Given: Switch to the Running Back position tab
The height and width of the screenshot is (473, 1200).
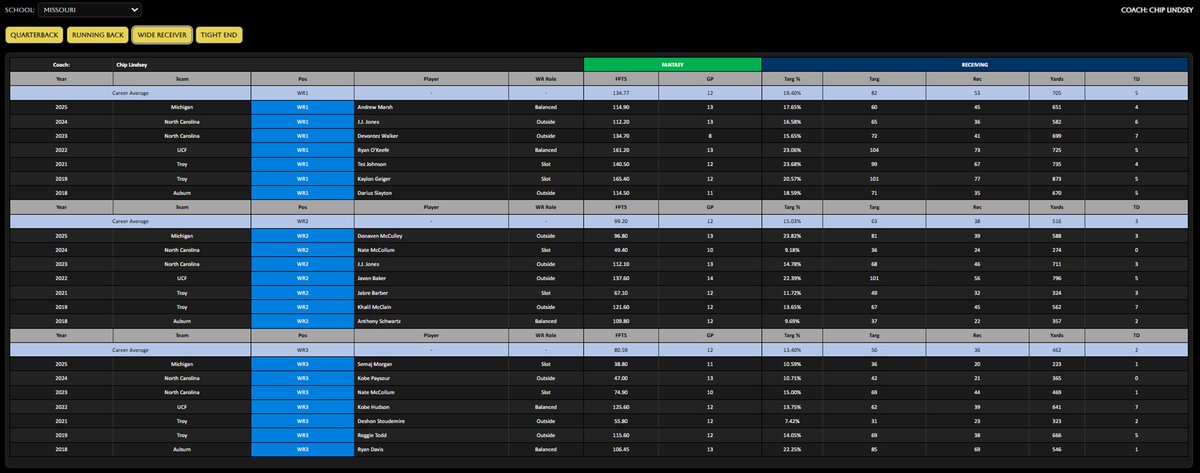Looking at the screenshot, I should coord(98,35).
